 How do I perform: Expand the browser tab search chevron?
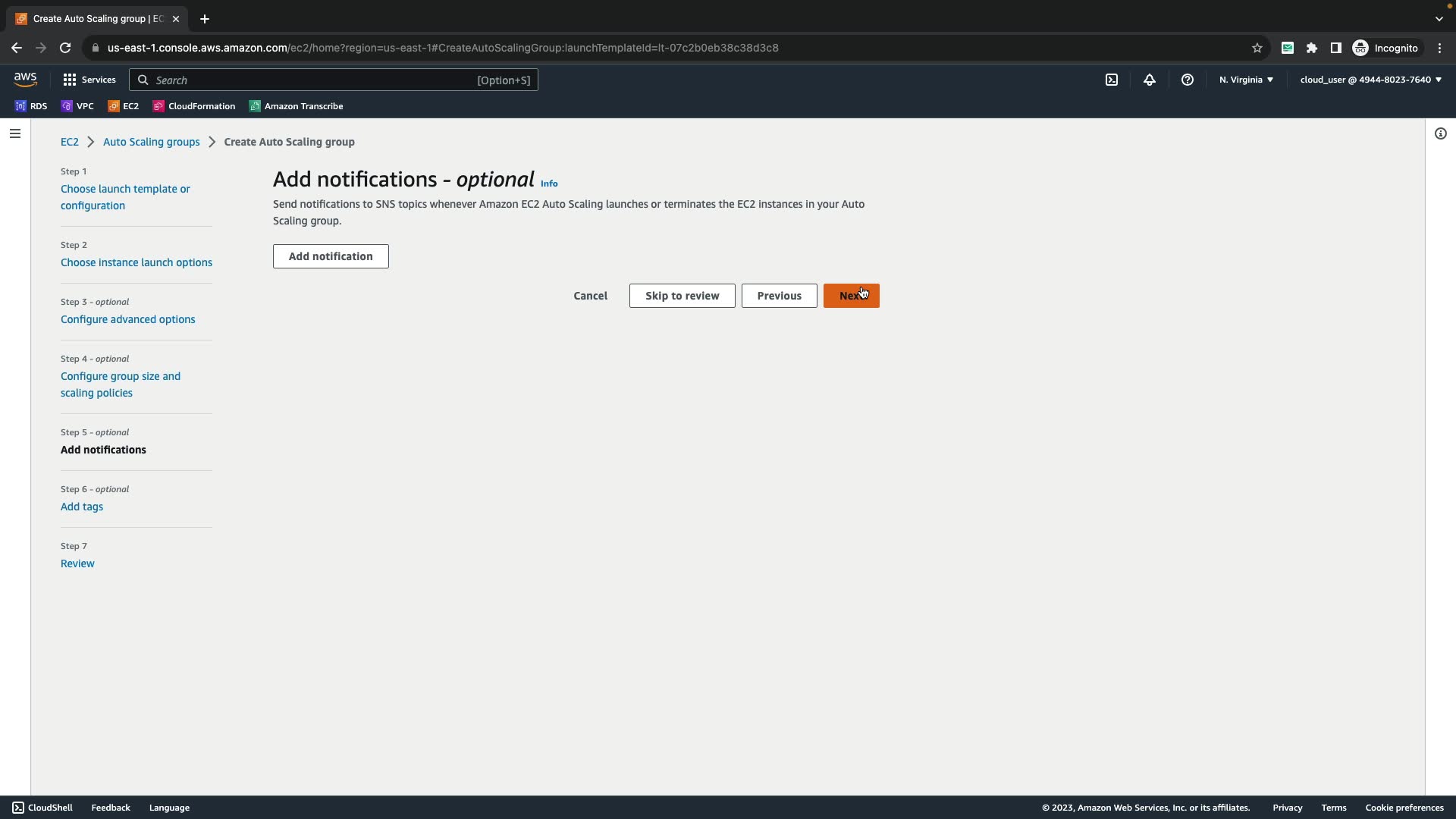pos(1439,19)
